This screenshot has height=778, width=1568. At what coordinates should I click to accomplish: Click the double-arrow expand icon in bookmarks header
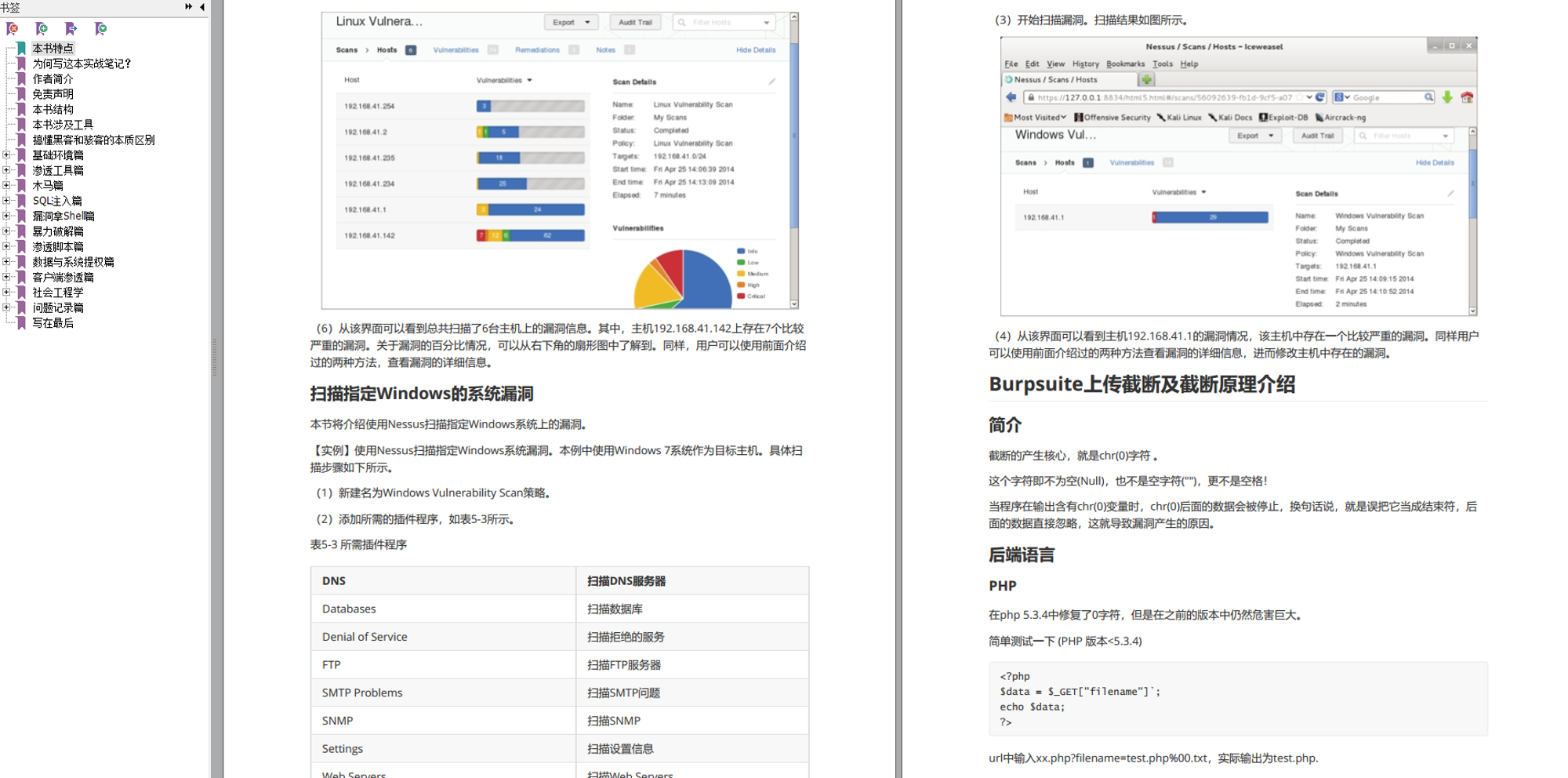coord(189,6)
